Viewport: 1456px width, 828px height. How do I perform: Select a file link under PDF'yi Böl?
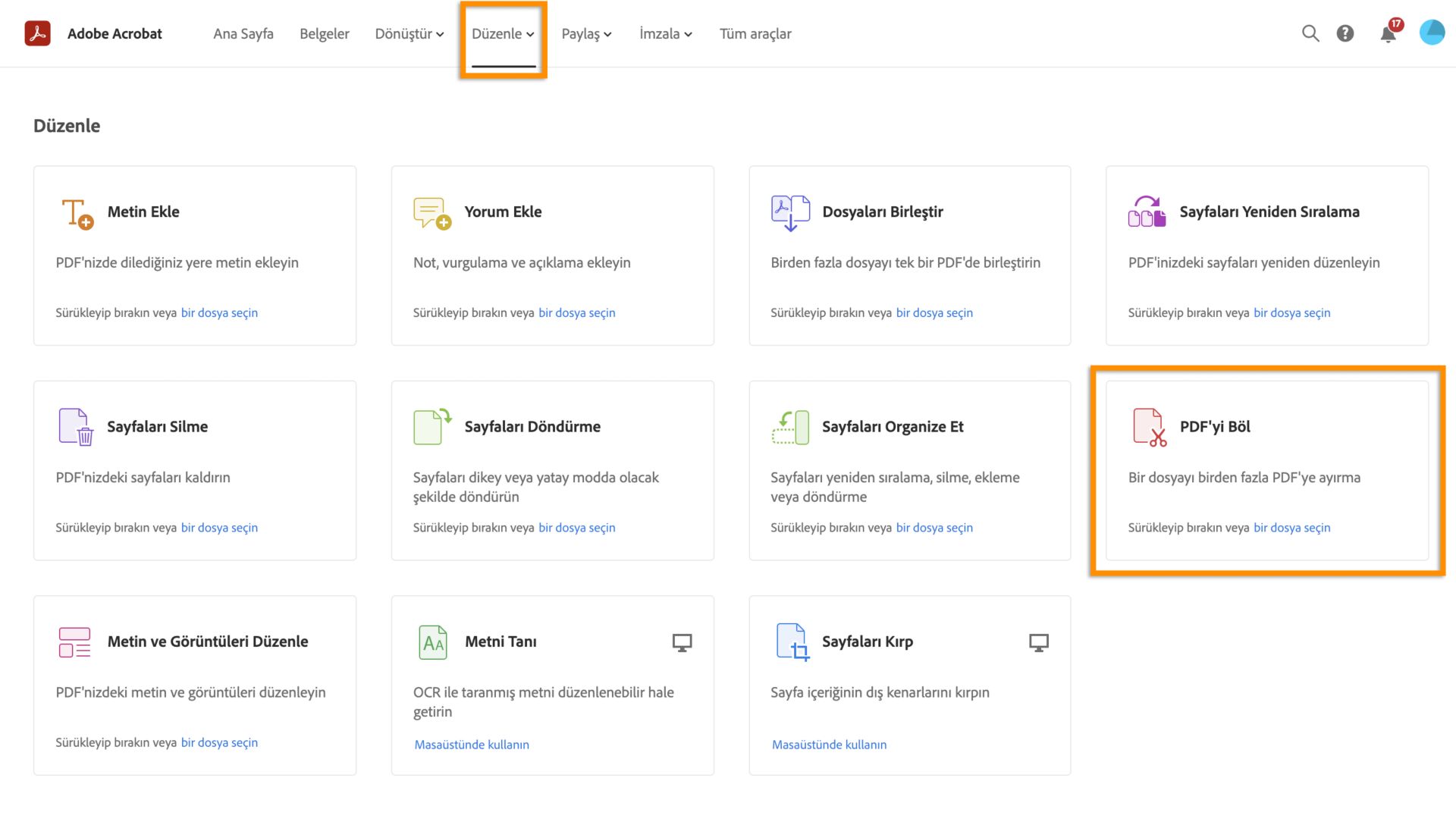pos(1292,528)
